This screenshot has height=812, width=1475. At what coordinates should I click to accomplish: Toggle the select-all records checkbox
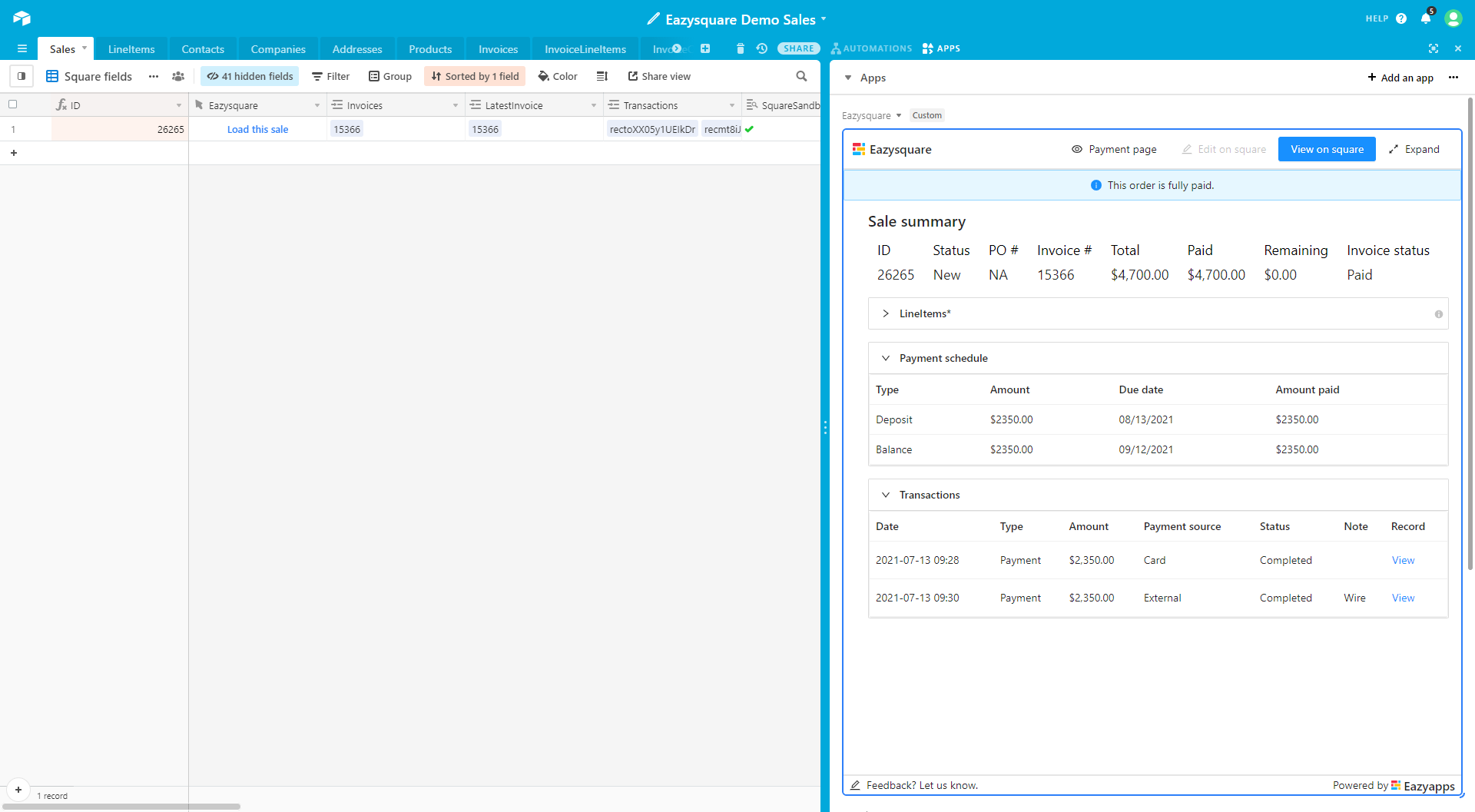pos(12,104)
